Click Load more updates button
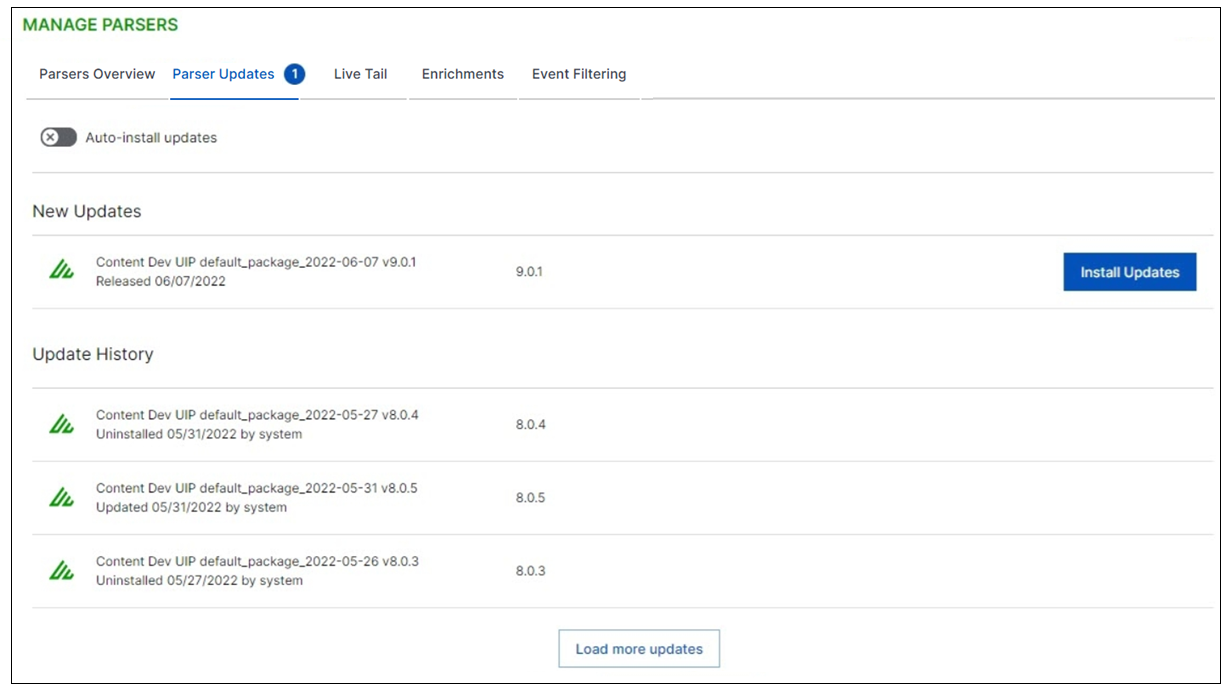This screenshot has height=691, width=1229. (x=639, y=649)
